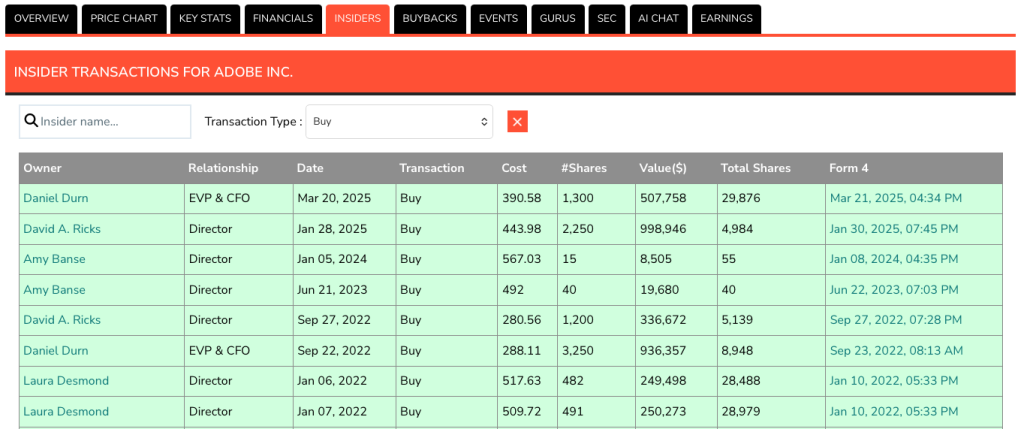This screenshot has height=429, width=1024.
Task: Select the value 507,758 cell
Action: point(676,199)
